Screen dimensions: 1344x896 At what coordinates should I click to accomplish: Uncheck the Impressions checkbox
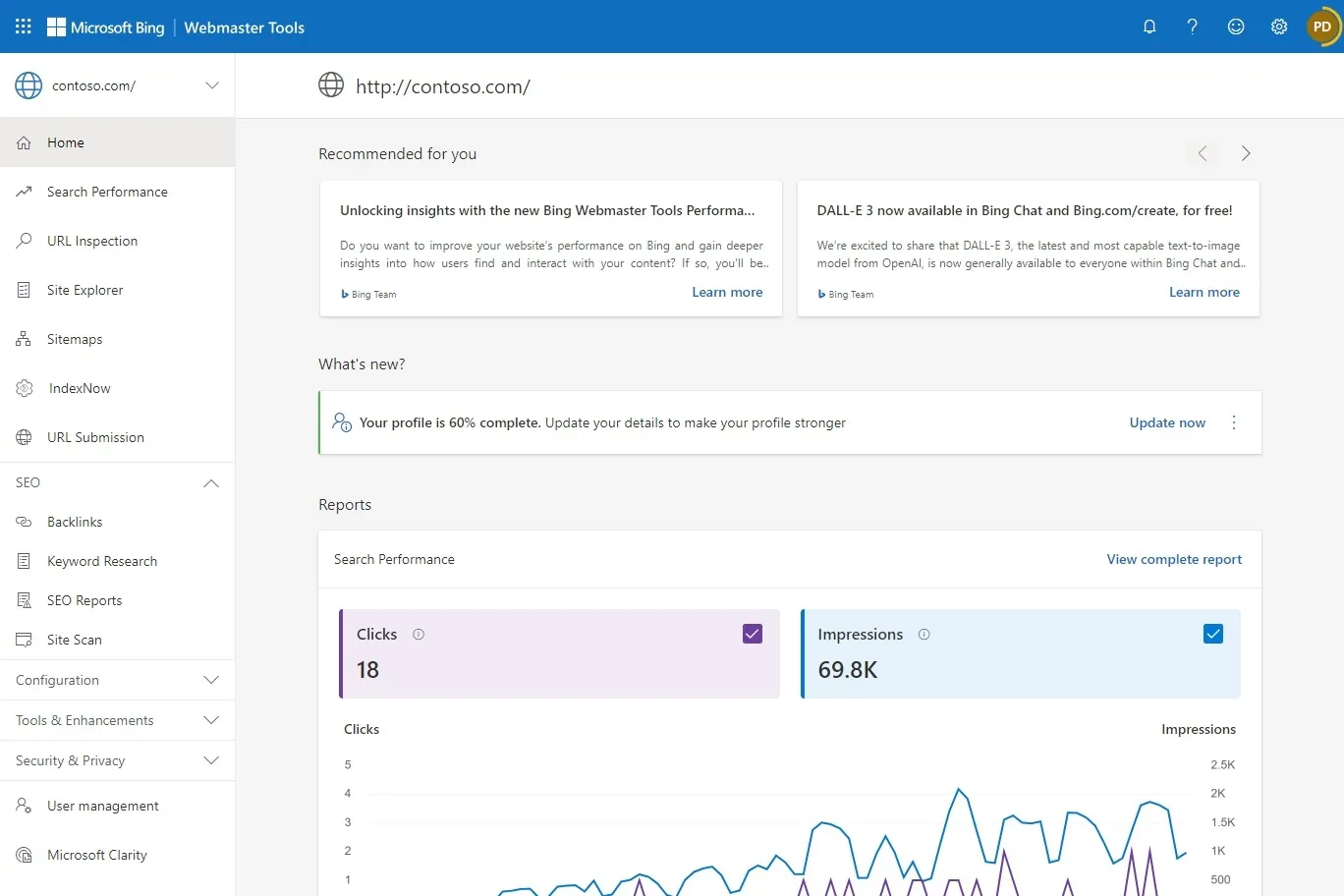point(1213,634)
